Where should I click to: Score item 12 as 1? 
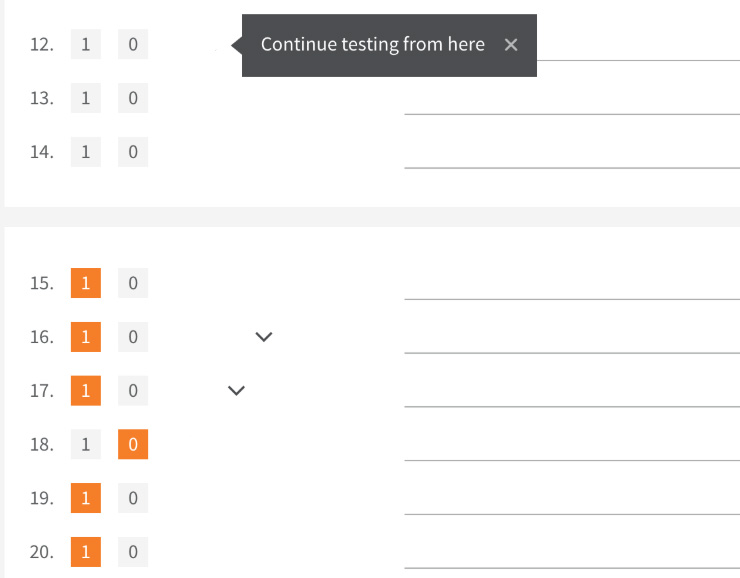[86, 44]
